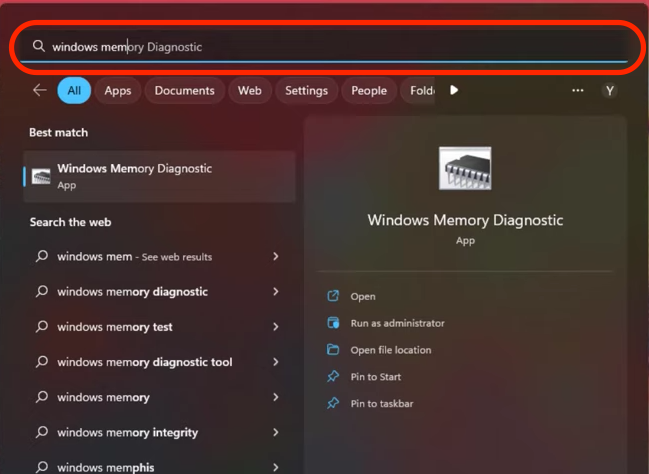Viewport: 649px width, 474px height.
Task: Click search icon beside 'windows memory diagnostic' suggestion
Action: point(42,291)
